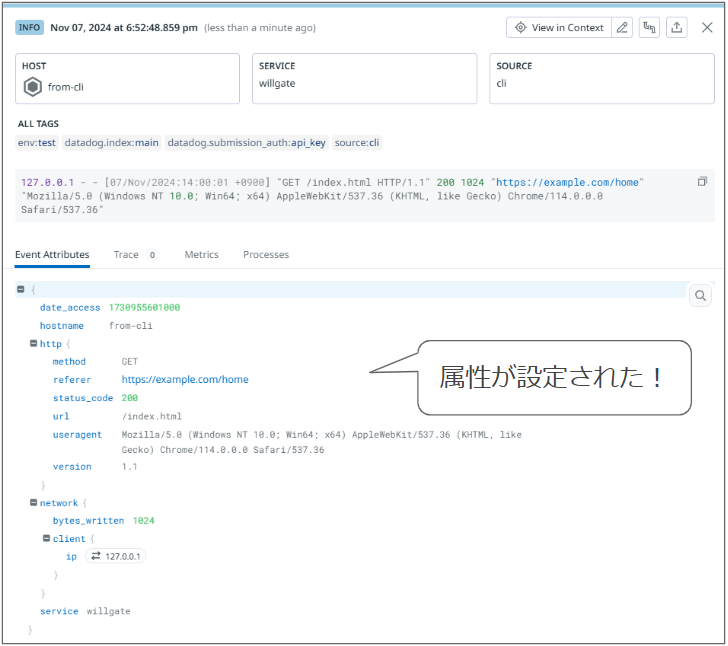The height and width of the screenshot is (646, 728).
Task: Click the datadog.index:main tag
Action: [111, 143]
